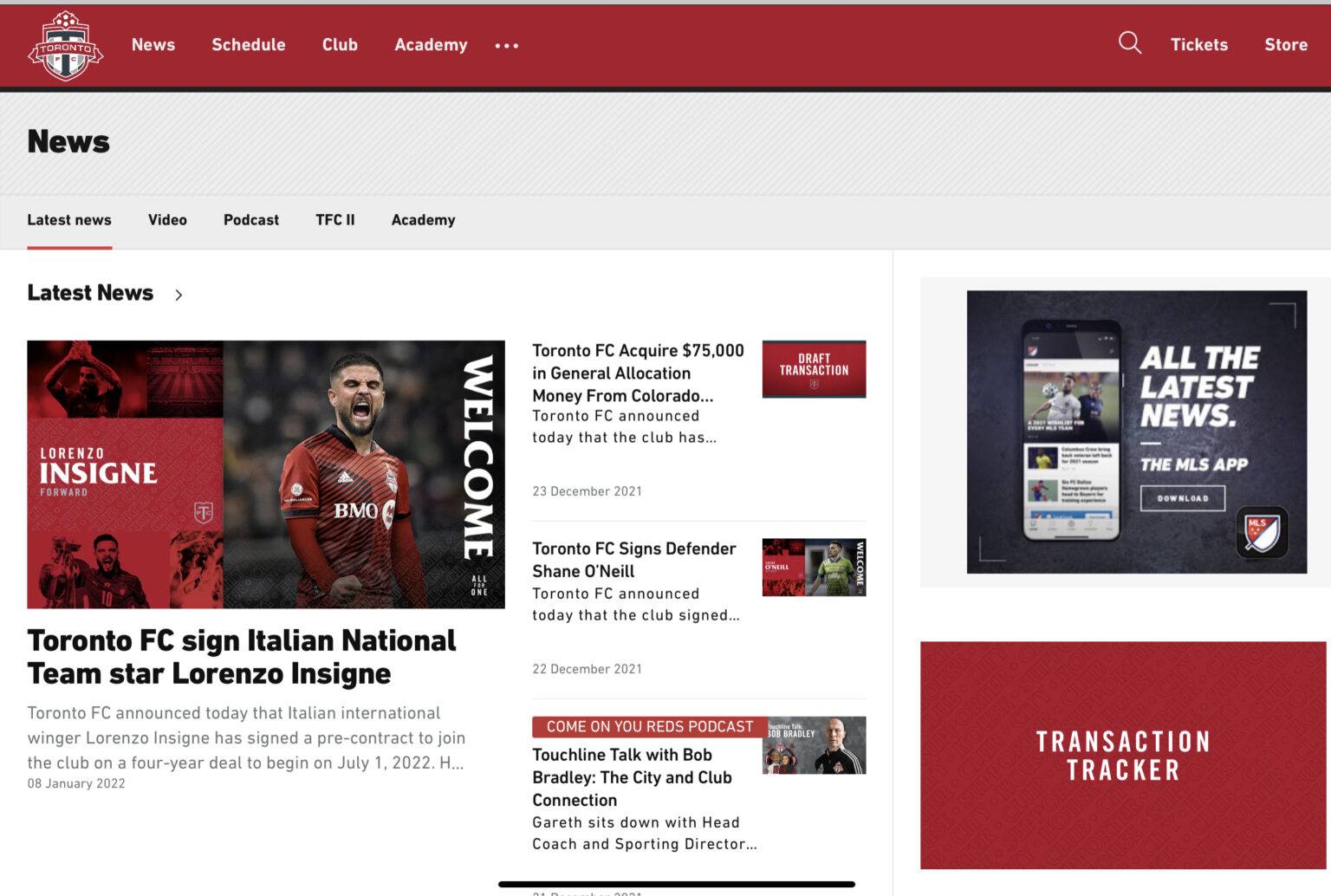Open the Lorenzo Insigne welcome image

[266, 474]
